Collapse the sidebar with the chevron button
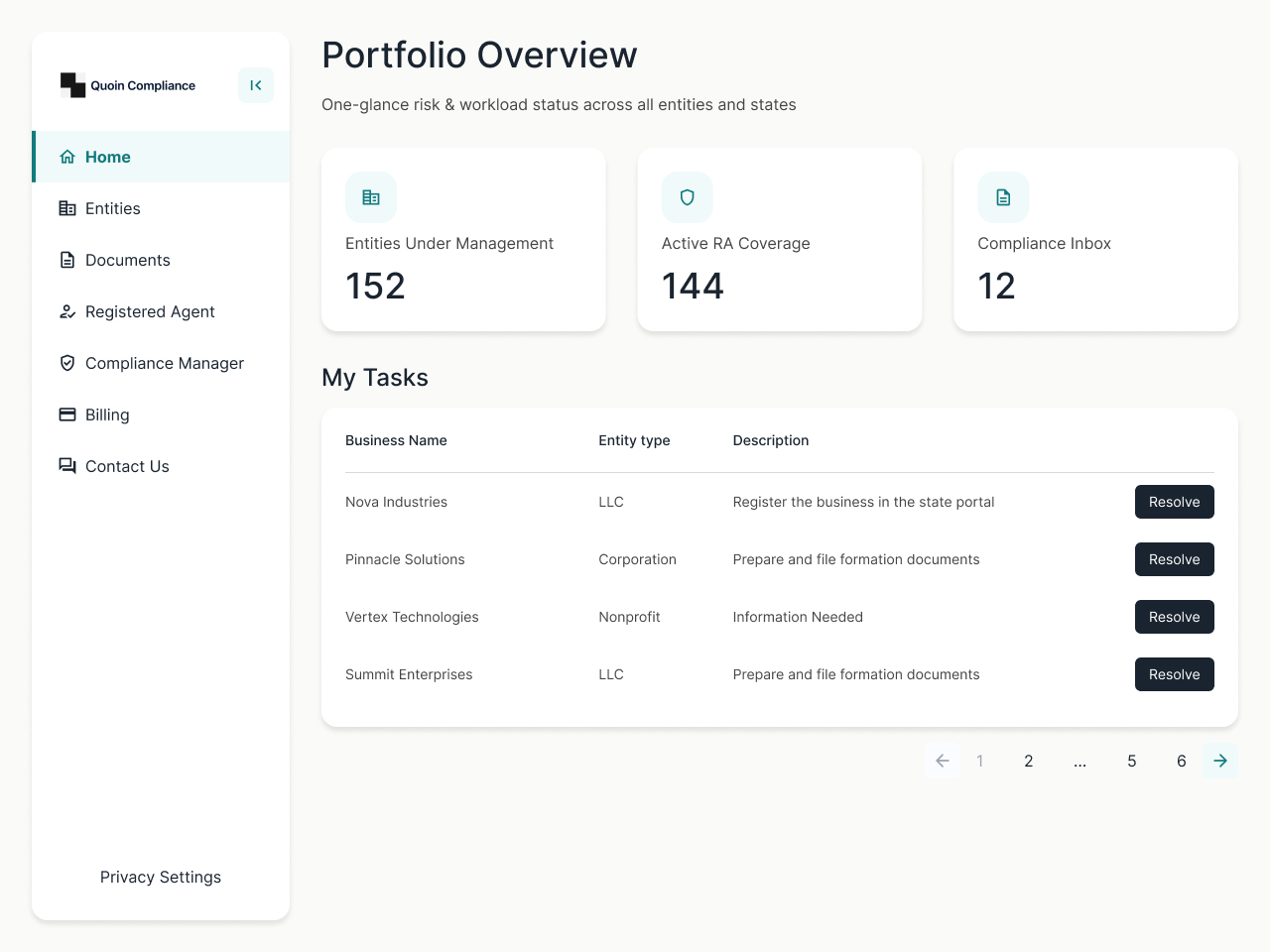This screenshot has height=952, width=1270. coord(255,85)
